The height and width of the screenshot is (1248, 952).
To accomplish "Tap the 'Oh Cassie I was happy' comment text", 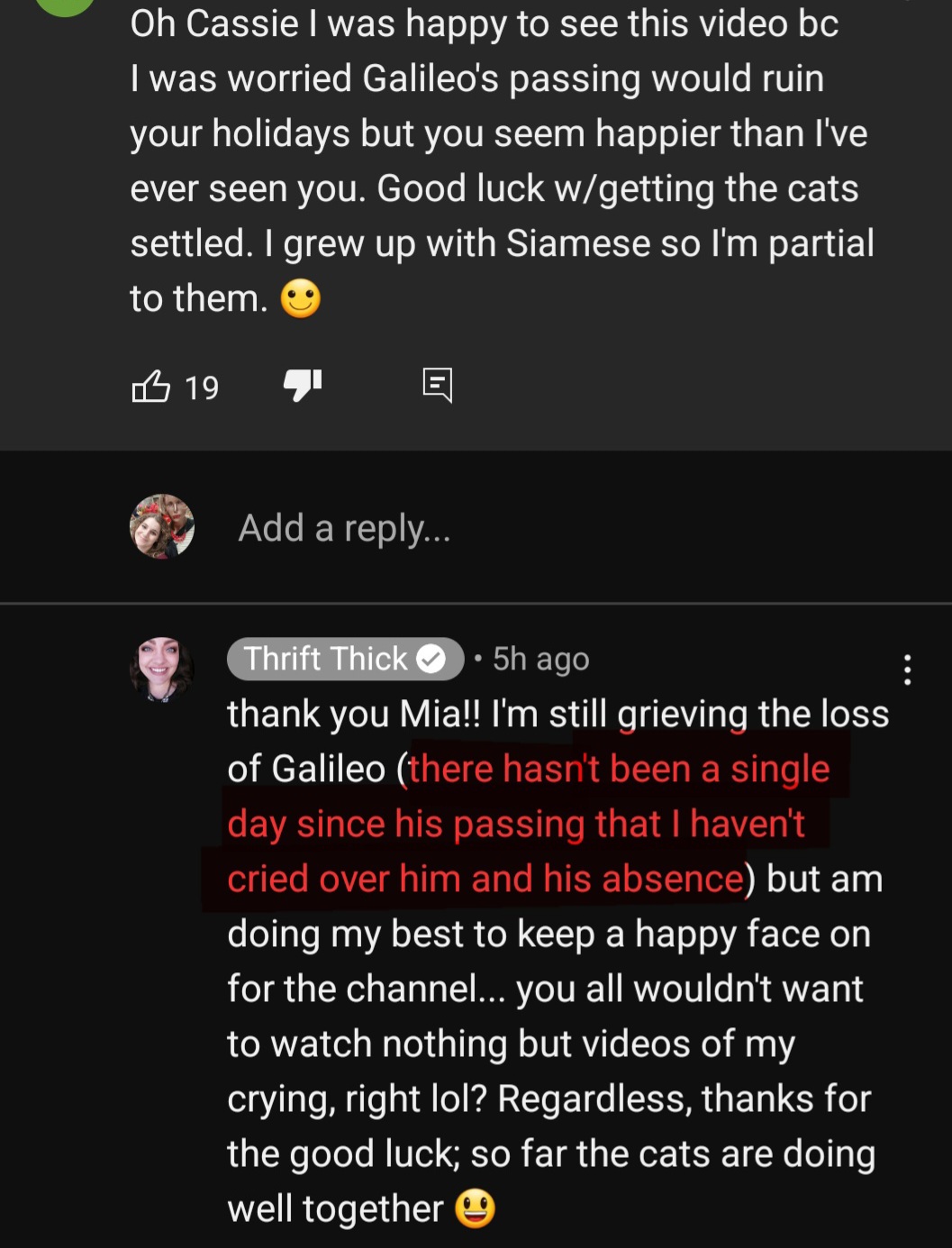I will pos(485,24).
